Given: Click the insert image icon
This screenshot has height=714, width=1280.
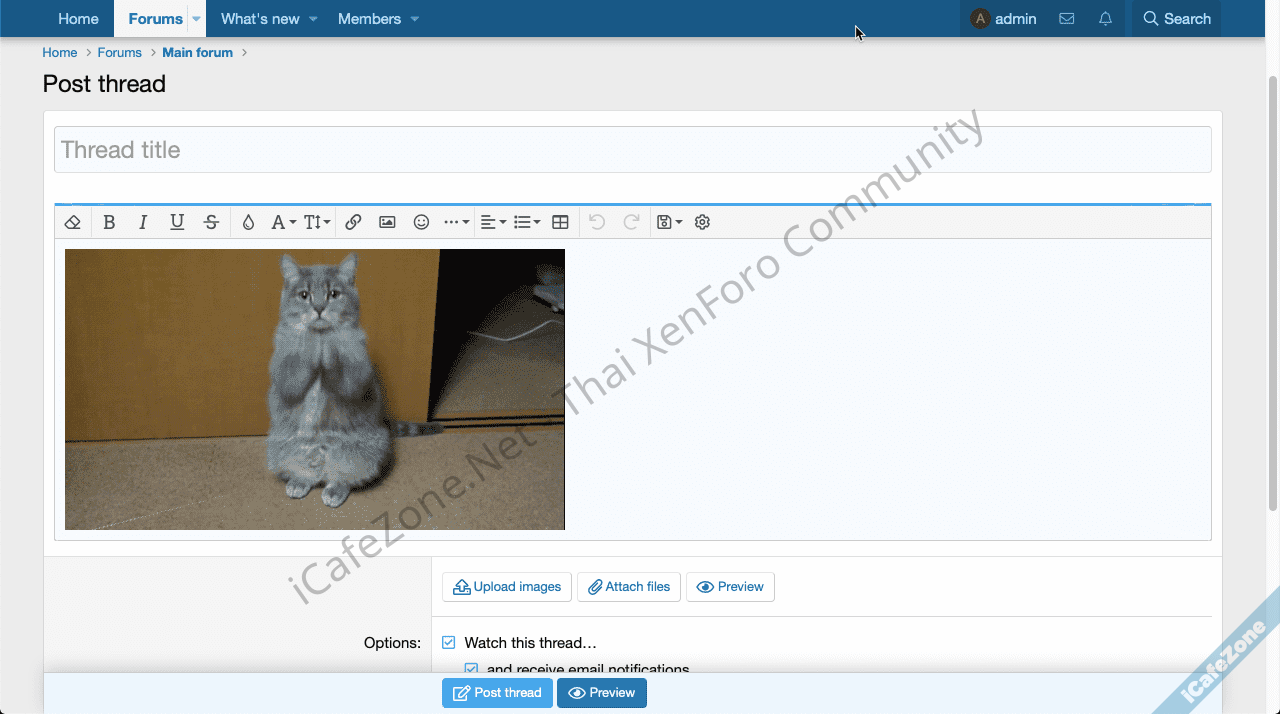Looking at the screenshot, I should (387, 222).
